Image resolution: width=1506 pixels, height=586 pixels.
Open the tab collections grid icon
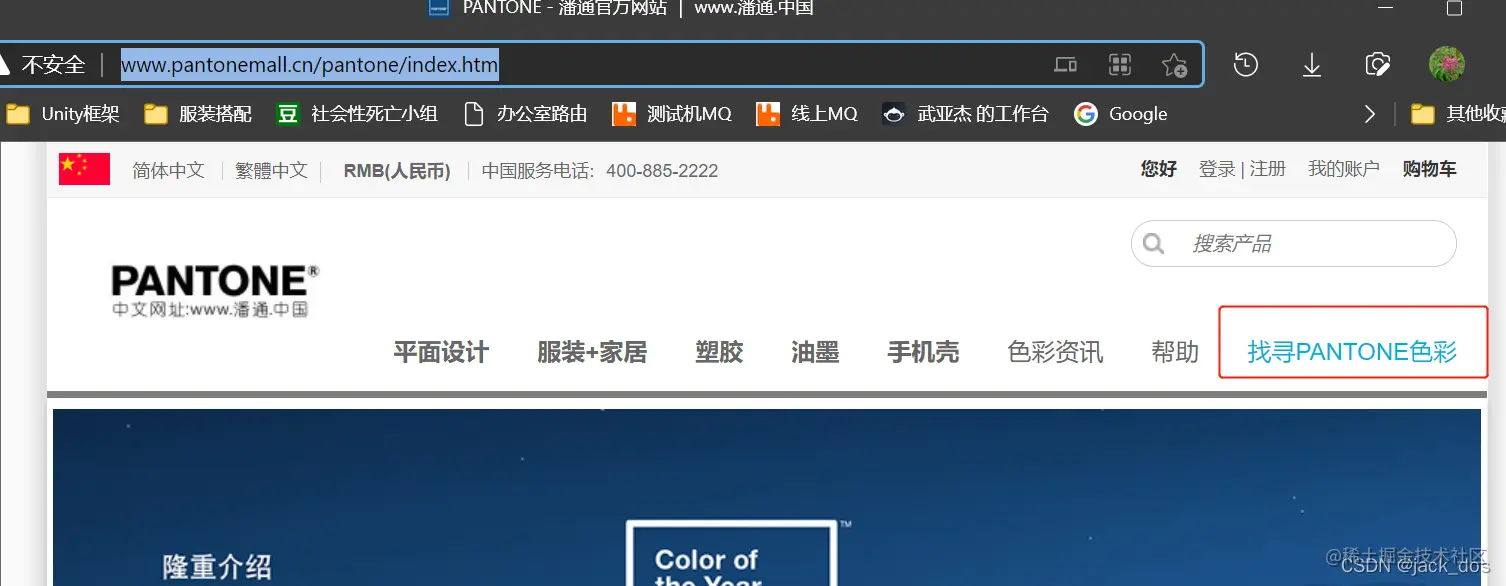1120,64
